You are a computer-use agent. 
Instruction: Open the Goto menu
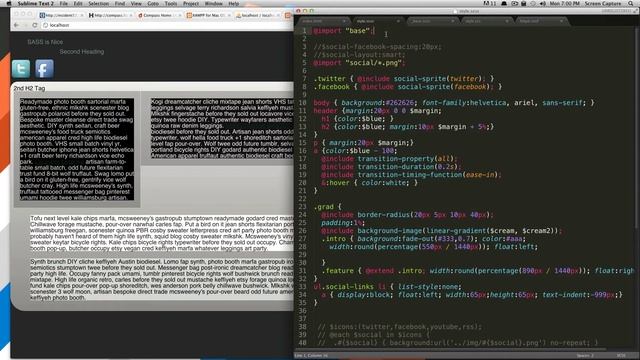[x=153, y=3]
